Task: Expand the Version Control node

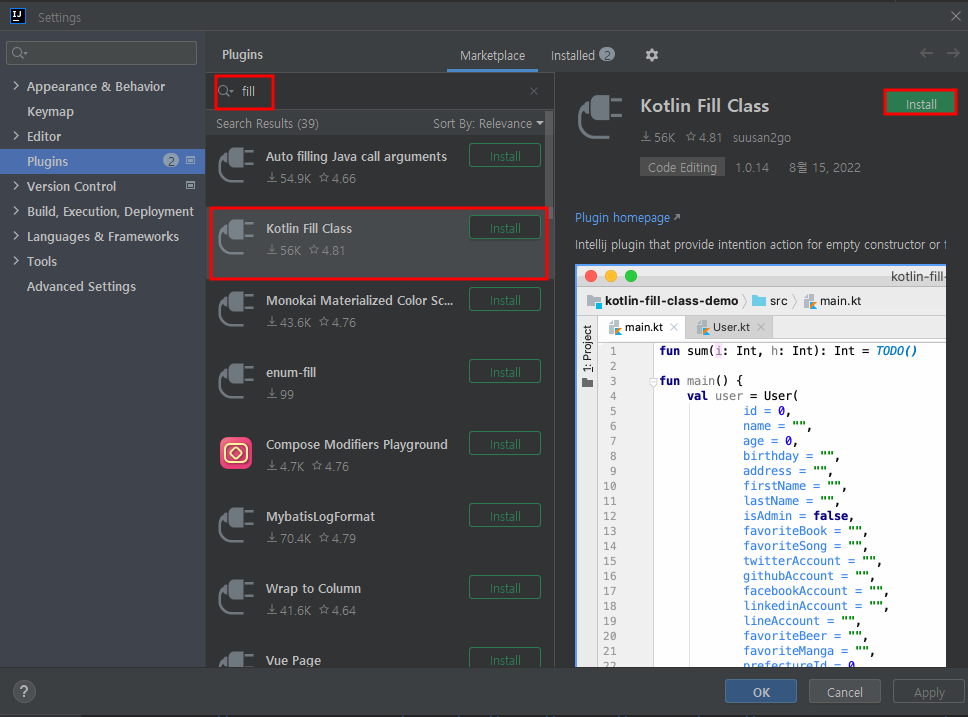Action: point(16,186)
